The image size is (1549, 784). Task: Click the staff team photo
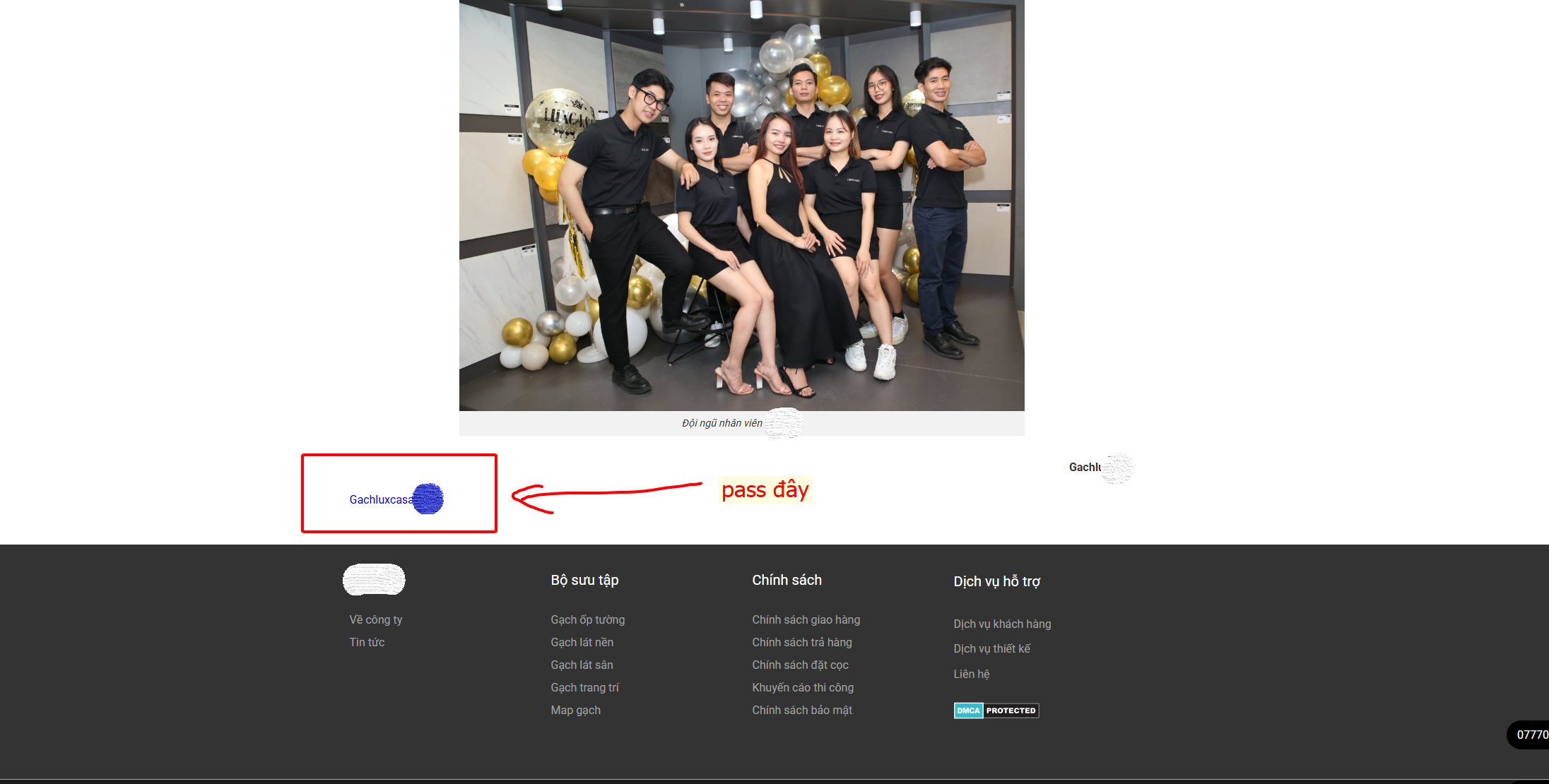click(741, 205)
